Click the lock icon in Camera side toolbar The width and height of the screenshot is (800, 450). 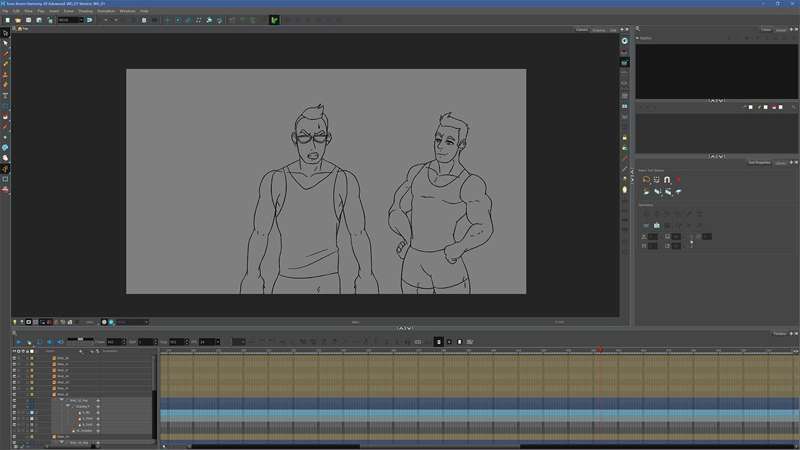[624, 138]
